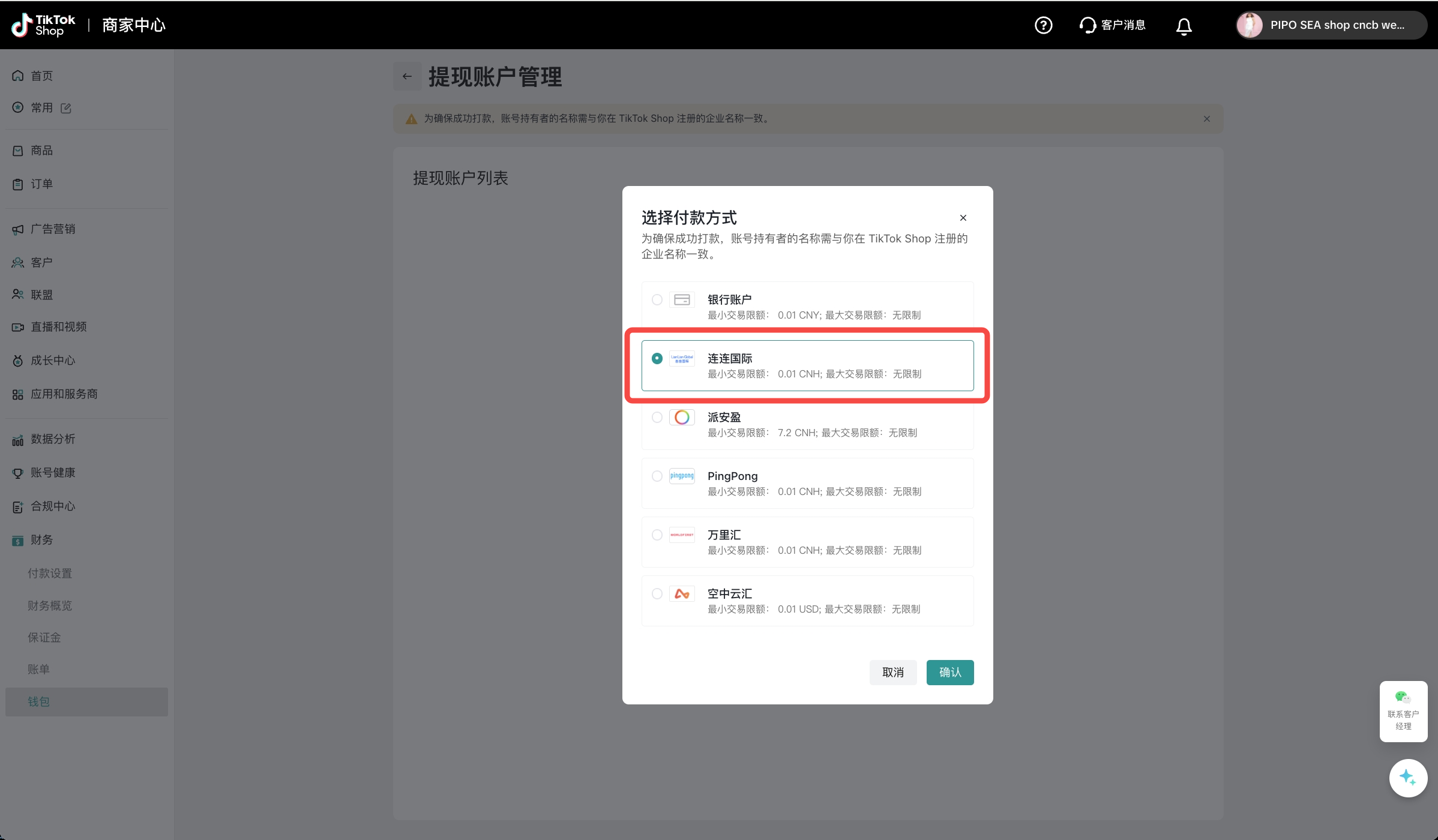Go to 付款设置 submenu item
1438x840 pixels.
(x=50, y=573)
